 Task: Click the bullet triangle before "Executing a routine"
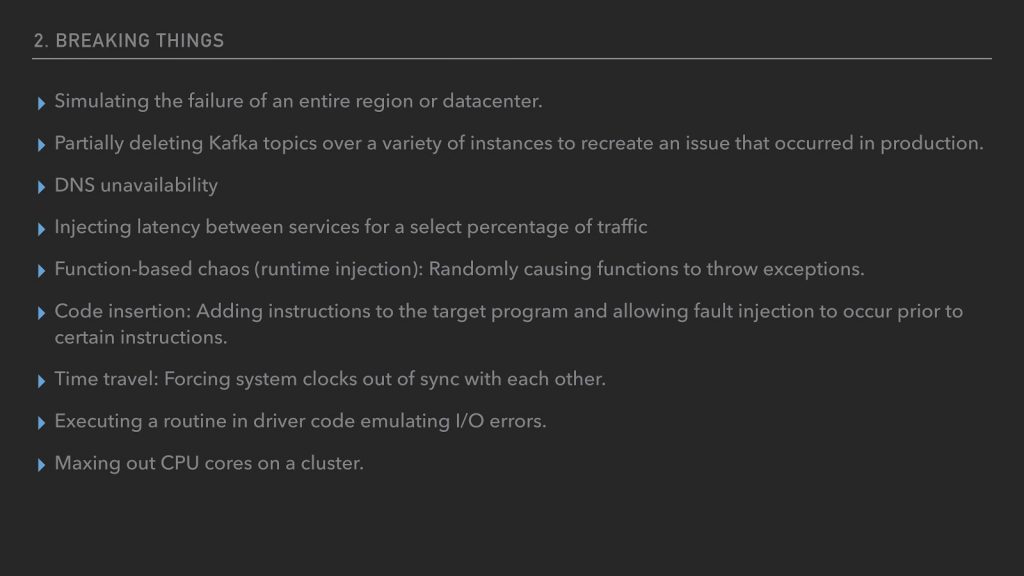click(x=41, y=423)
